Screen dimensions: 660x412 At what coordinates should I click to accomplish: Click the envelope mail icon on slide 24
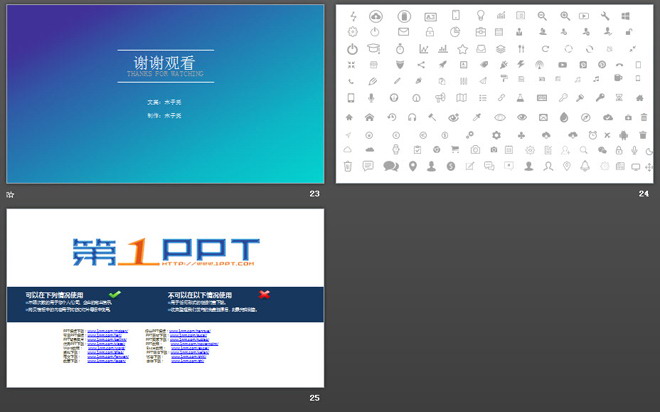click(x=403, y=32)
